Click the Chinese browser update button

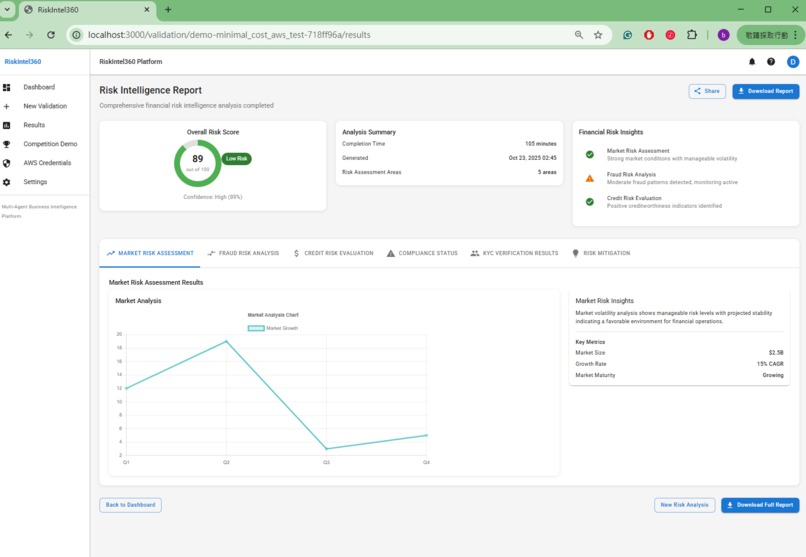click(770, 35)
